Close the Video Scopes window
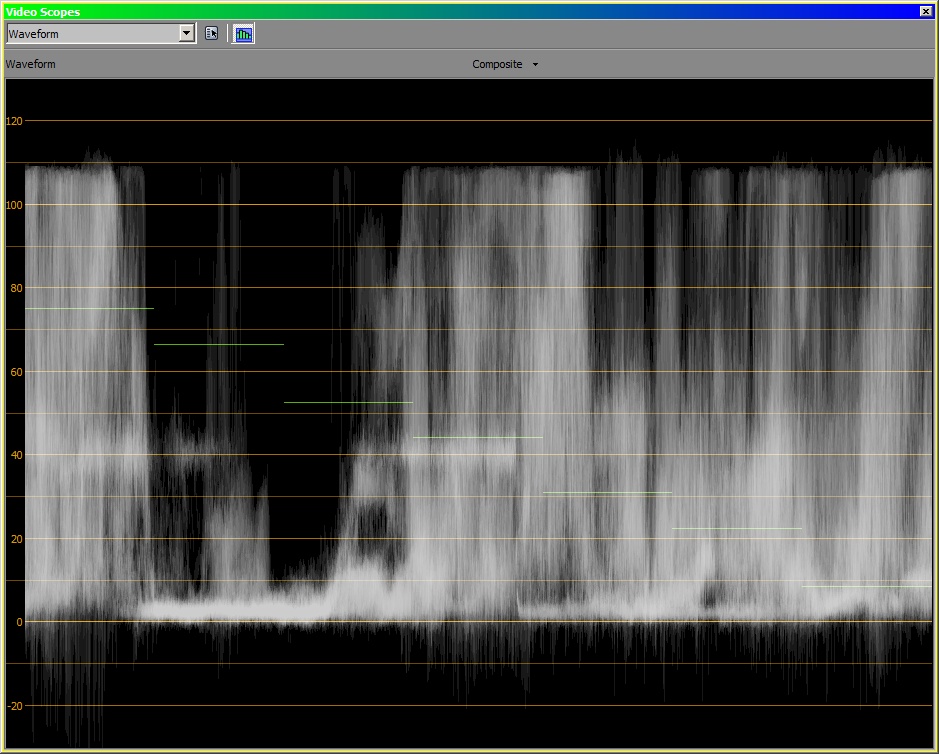Image resolution: width=939 pixels, height=754 pixels. [925, 11]
